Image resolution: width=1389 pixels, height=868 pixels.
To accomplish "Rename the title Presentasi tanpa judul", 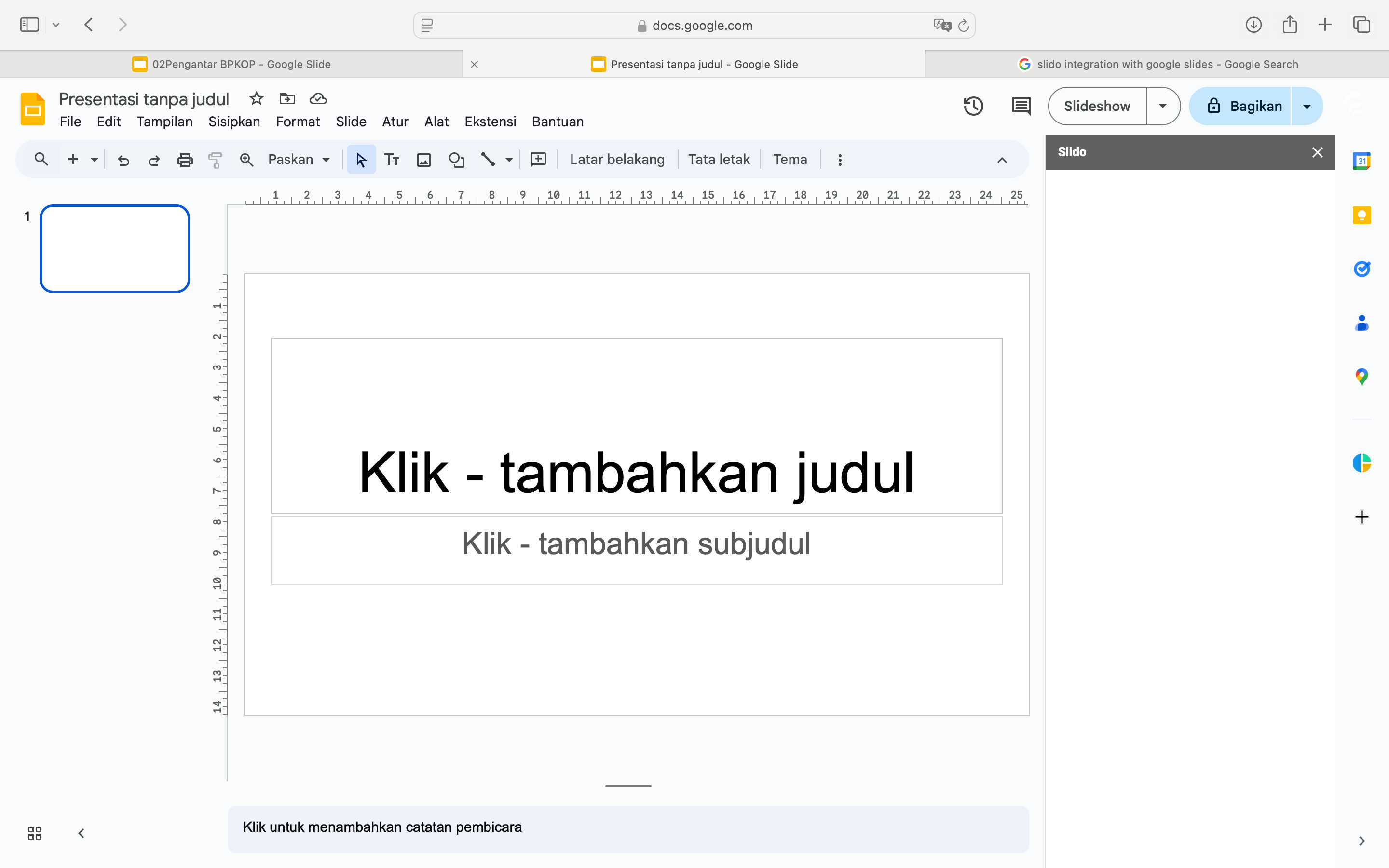I will (144, 99).
